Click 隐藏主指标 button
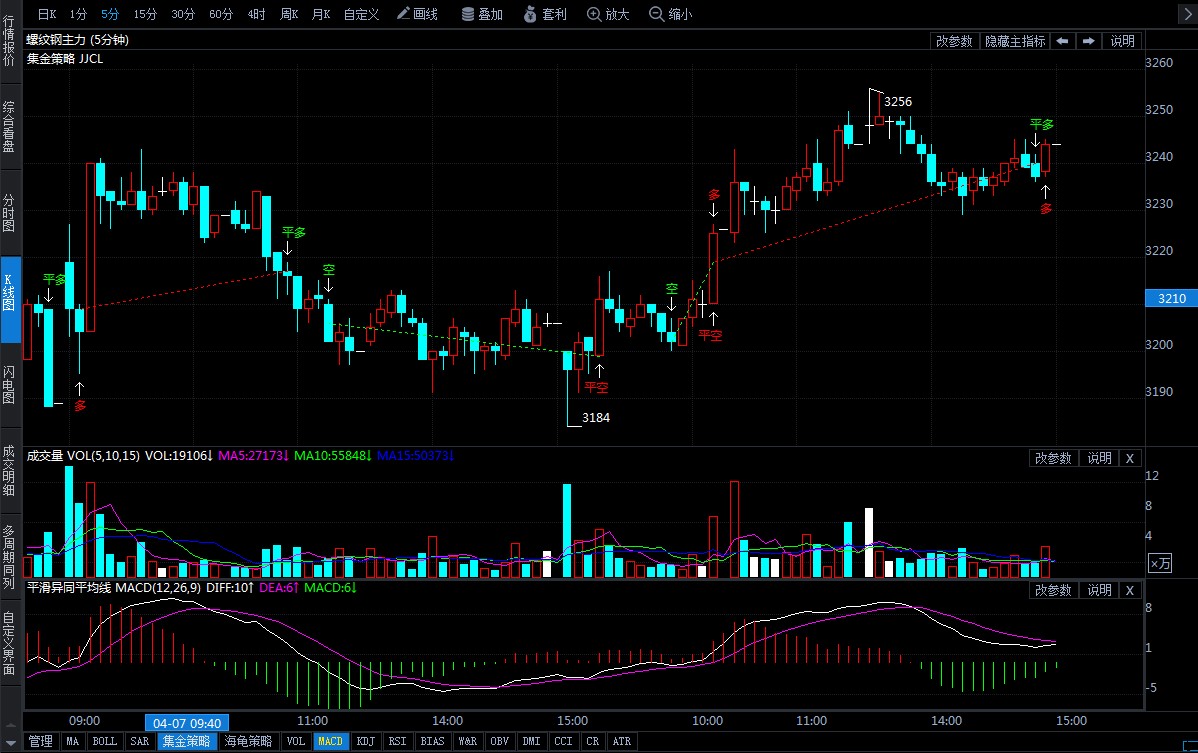 coord(1015,41)
